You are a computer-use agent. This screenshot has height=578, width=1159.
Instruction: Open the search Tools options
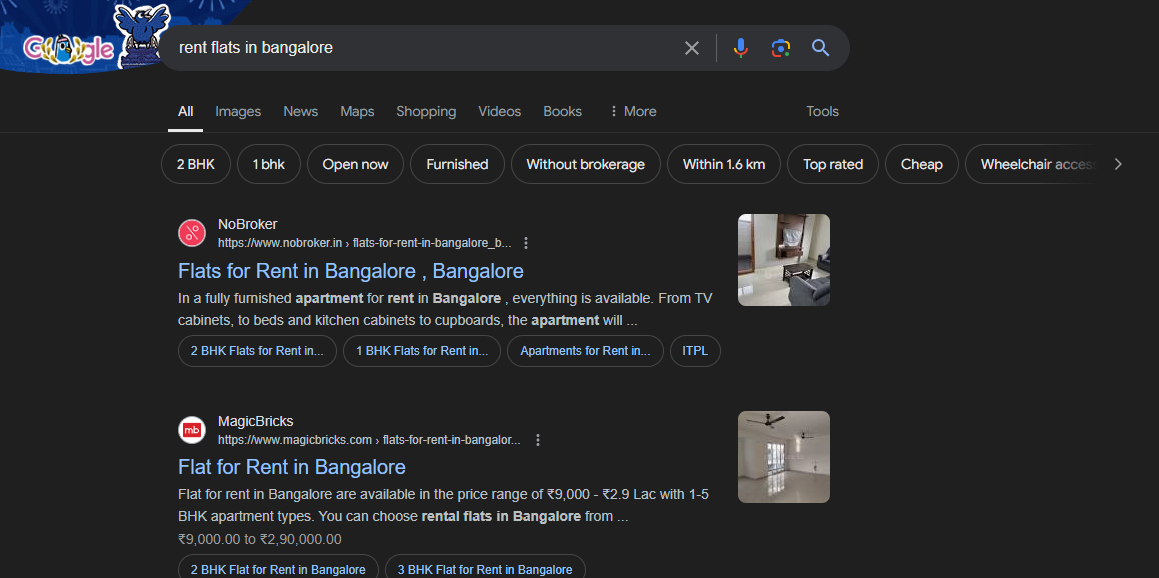pyautogui.click(x=823, y=112)
